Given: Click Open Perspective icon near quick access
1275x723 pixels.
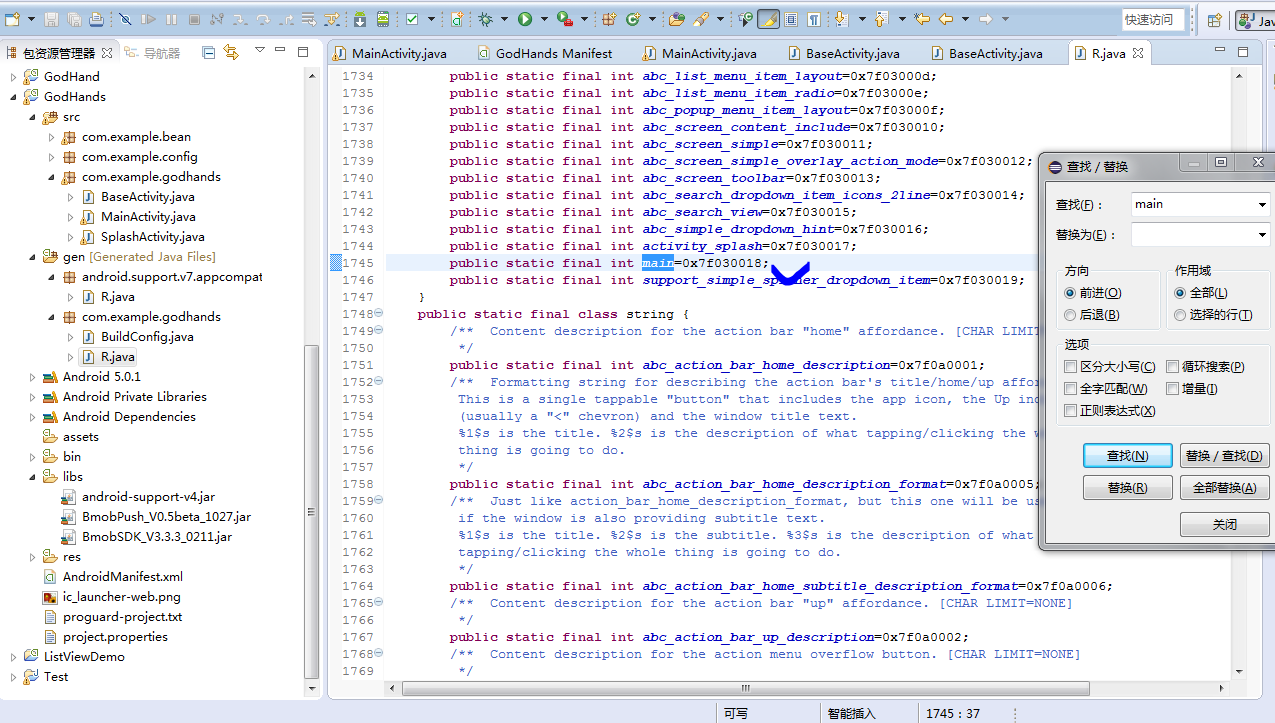Looking at the screenshot, I should pos(1214,20).
